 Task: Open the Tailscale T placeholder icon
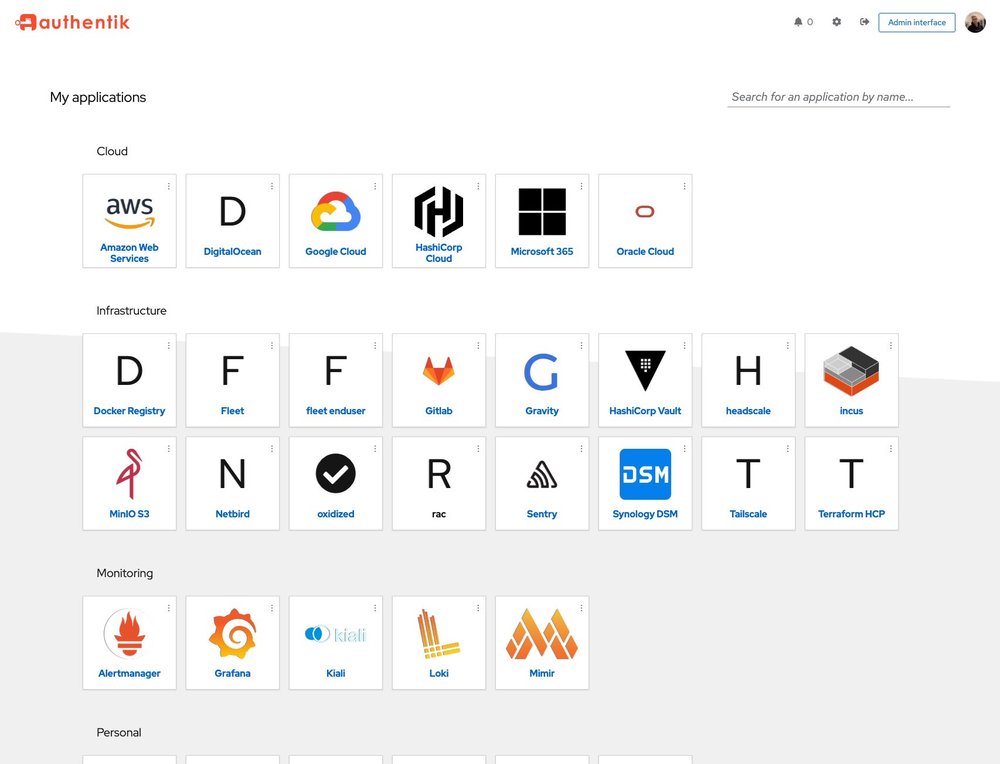pos(748,474)
